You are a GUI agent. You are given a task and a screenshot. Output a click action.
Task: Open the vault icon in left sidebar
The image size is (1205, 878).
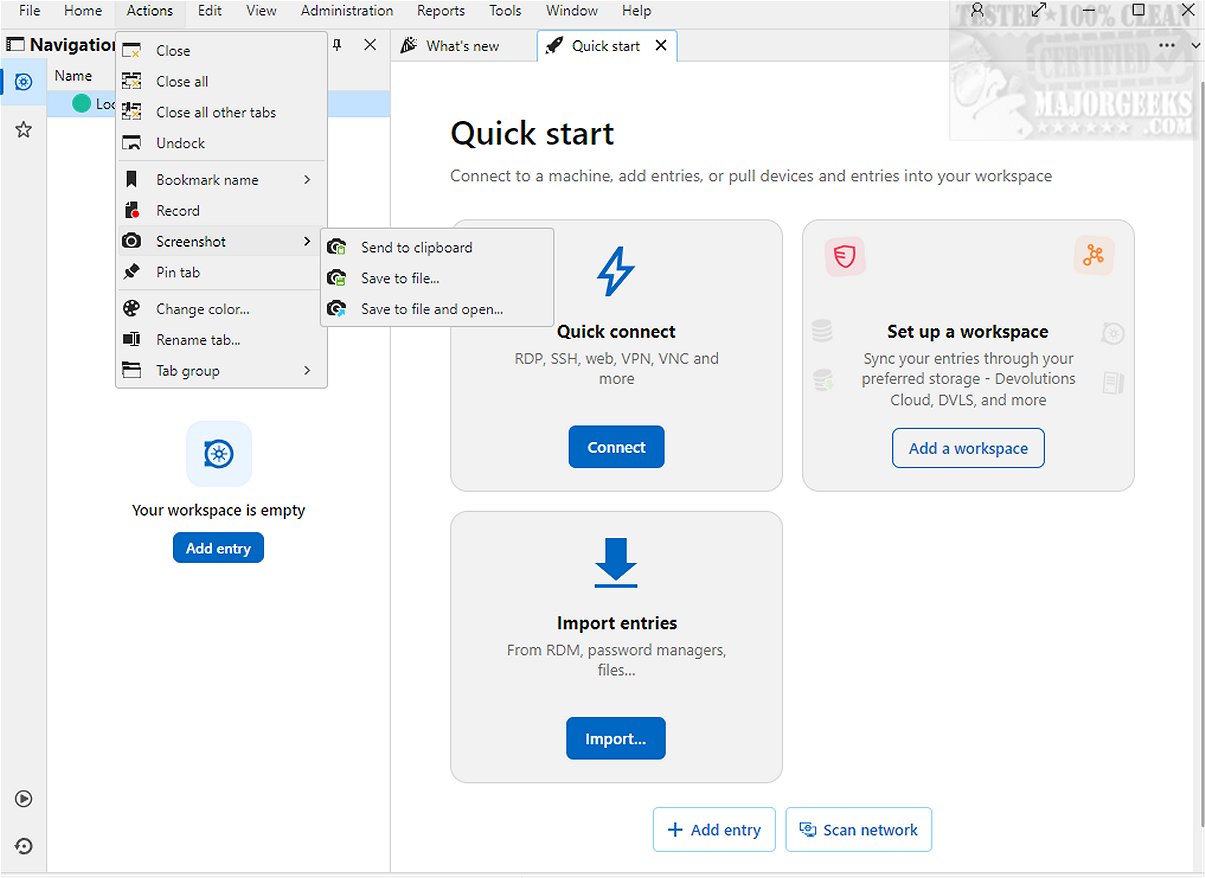pyautogui.click(x=23, y=81)
